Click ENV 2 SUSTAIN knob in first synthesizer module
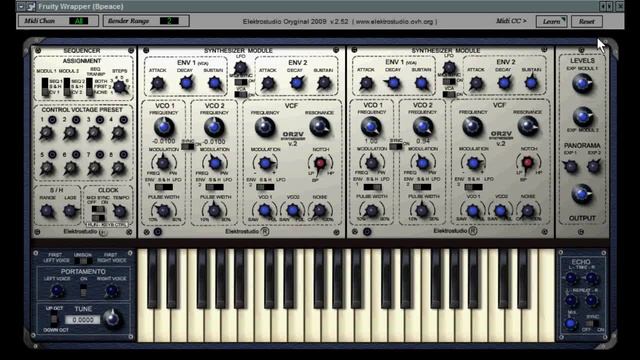 click(324, 83)
